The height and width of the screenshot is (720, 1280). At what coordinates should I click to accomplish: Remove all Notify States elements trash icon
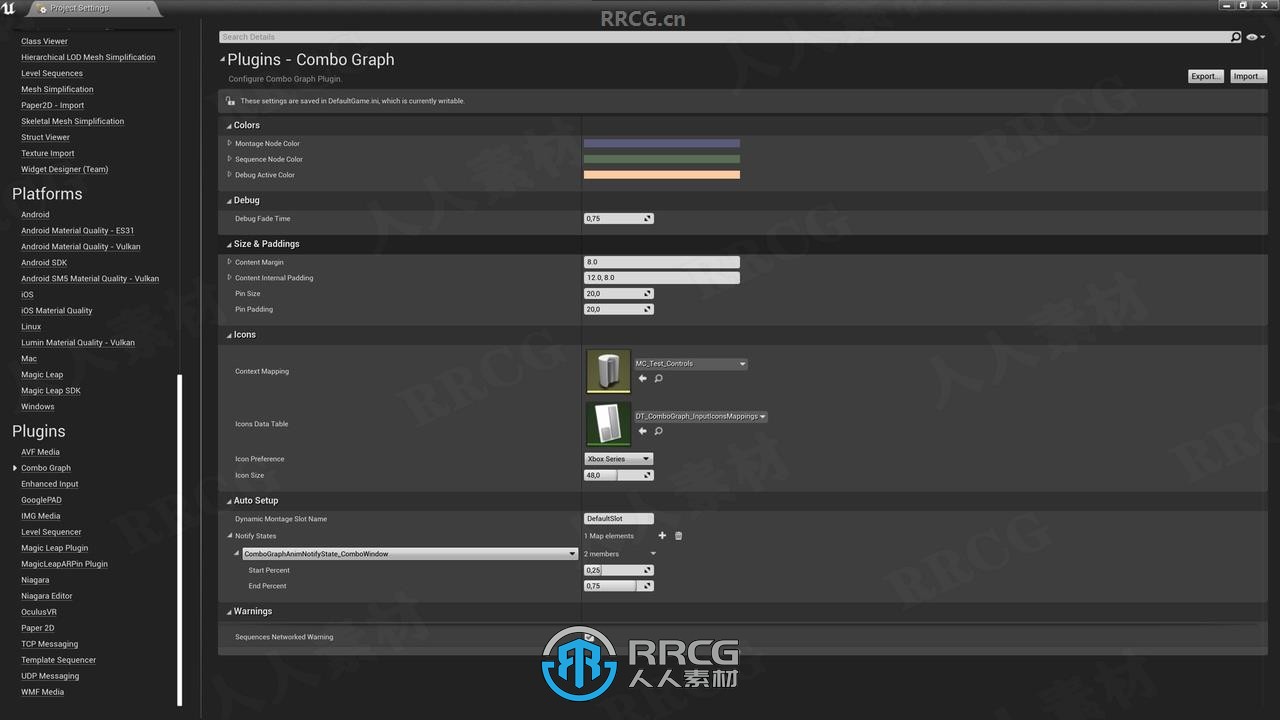pyautogui.click(x=678, y=536)
